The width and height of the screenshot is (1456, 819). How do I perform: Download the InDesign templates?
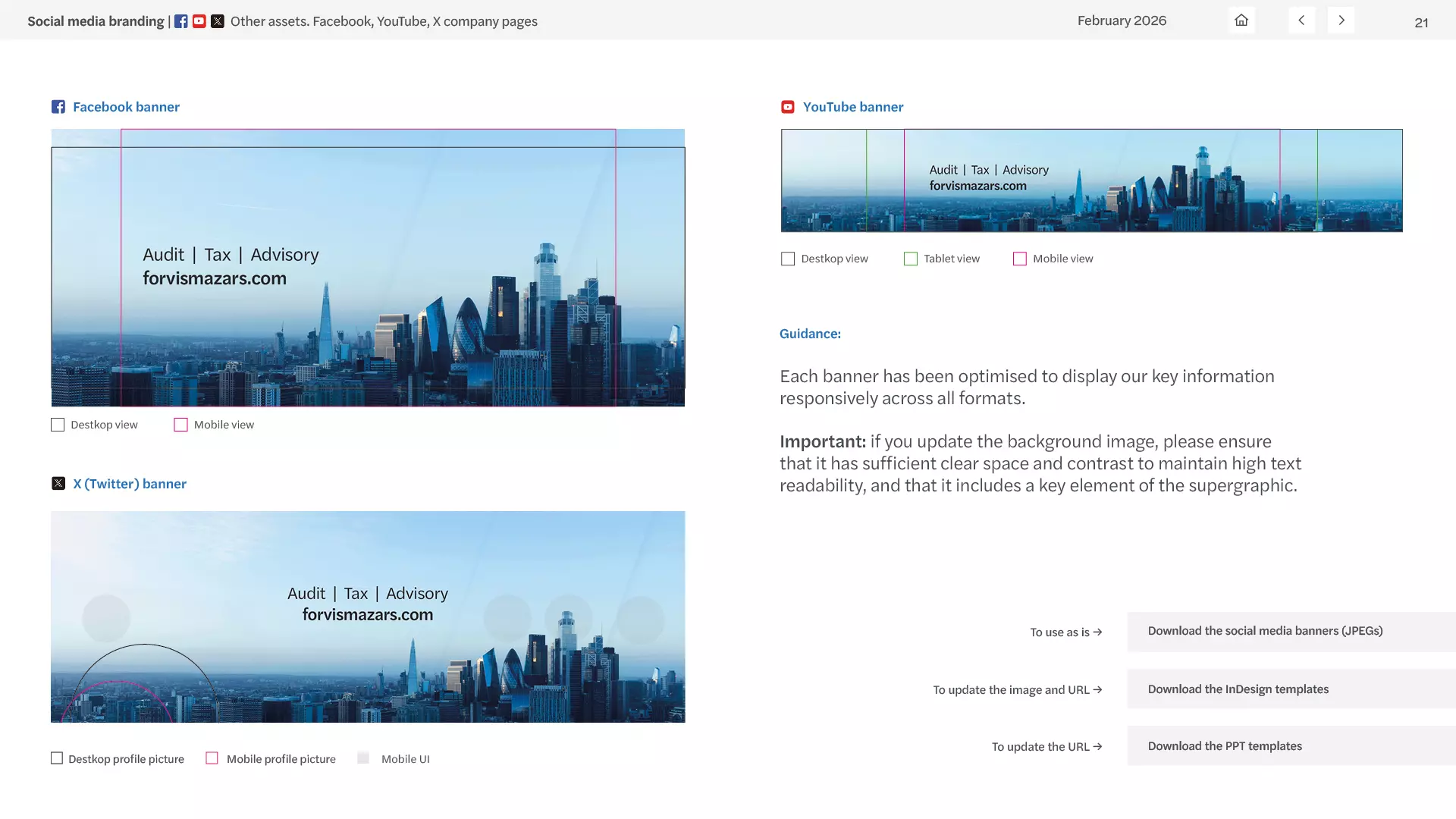[1238, 689]
